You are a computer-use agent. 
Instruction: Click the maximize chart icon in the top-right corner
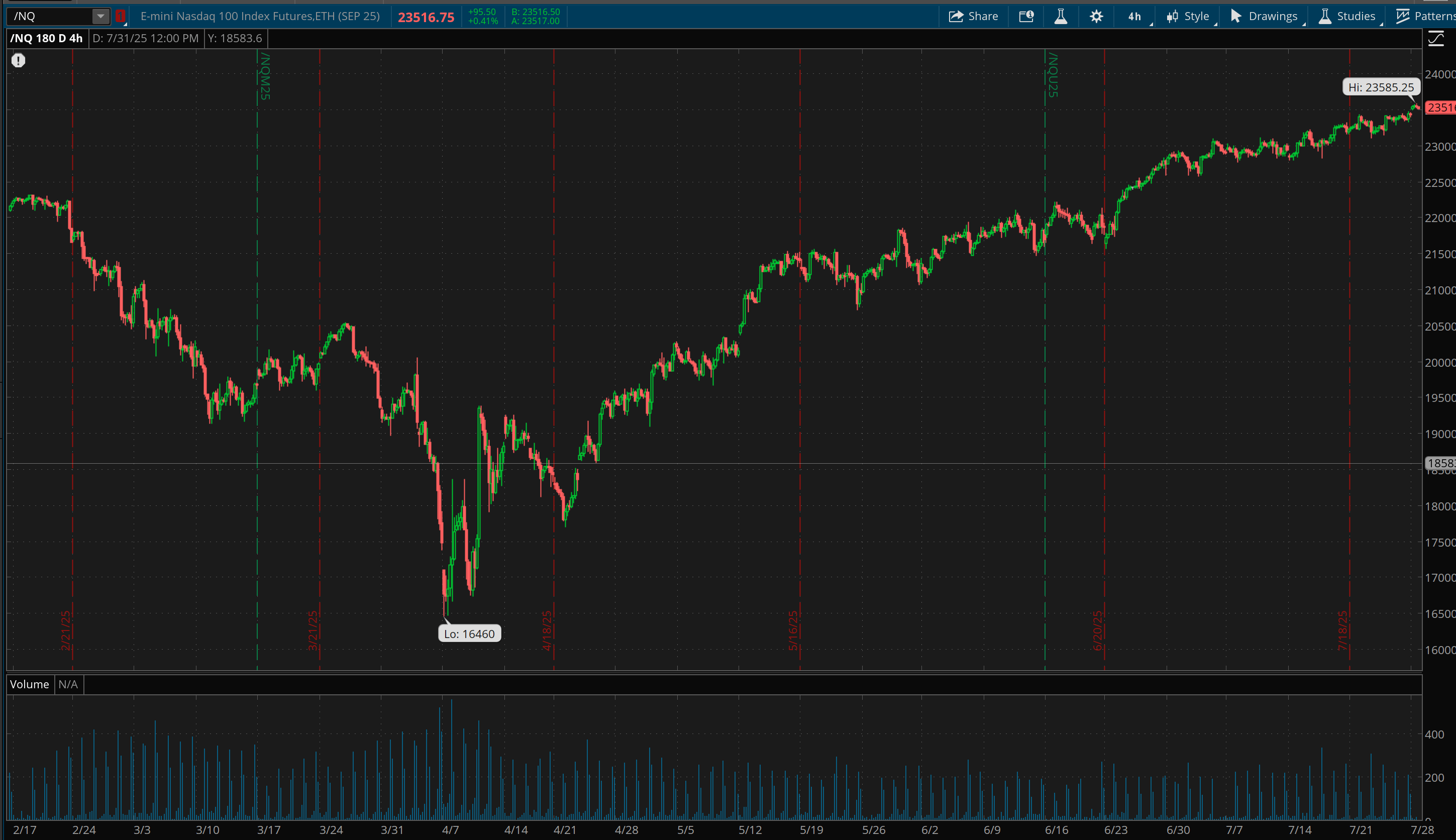pos(1436,38)
